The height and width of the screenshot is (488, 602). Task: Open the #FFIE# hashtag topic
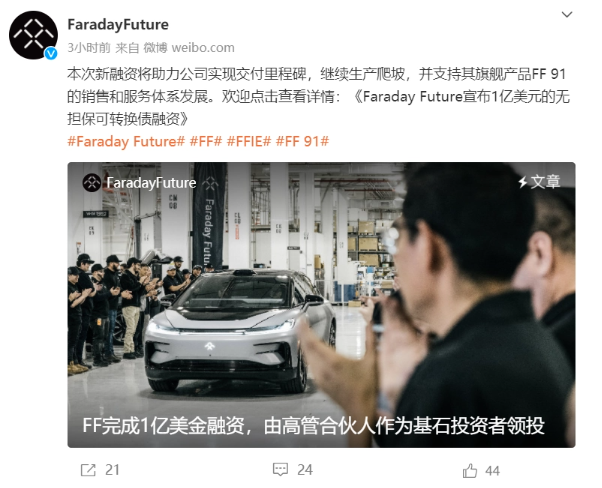249,141
